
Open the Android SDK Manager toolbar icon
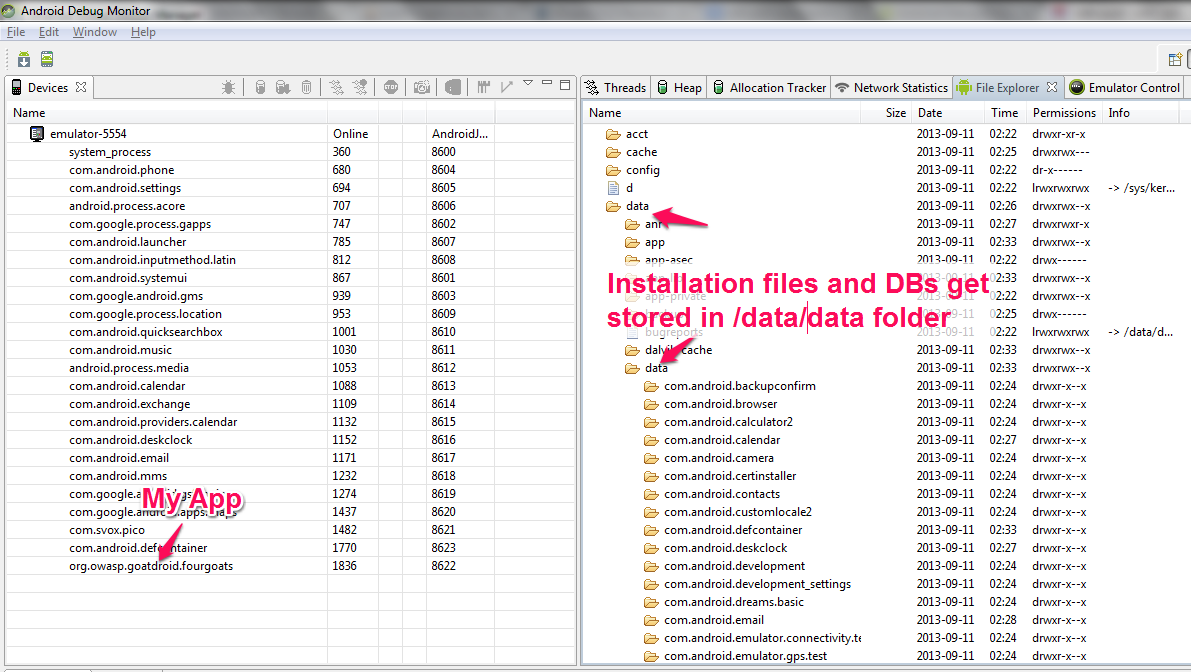point(24,59)
